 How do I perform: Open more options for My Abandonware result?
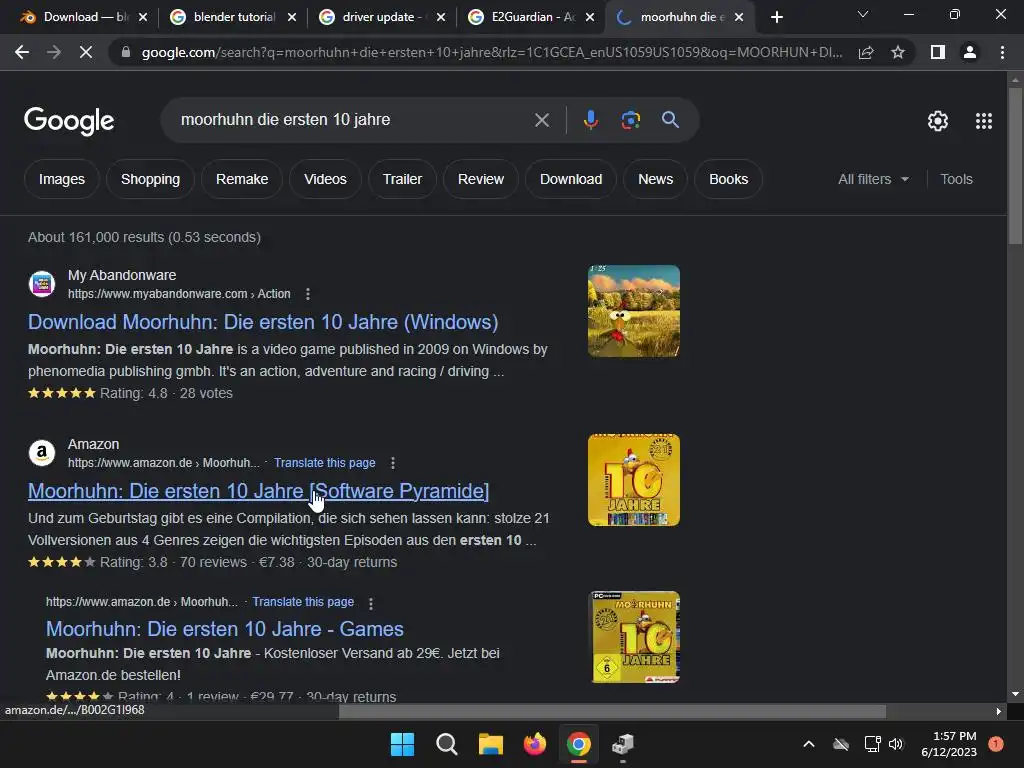[x=308, y=294]
